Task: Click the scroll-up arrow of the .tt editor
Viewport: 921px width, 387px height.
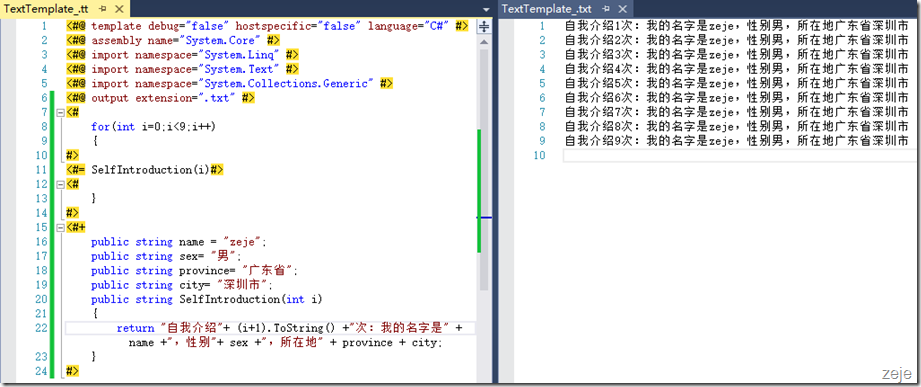Action: [484, 42]
